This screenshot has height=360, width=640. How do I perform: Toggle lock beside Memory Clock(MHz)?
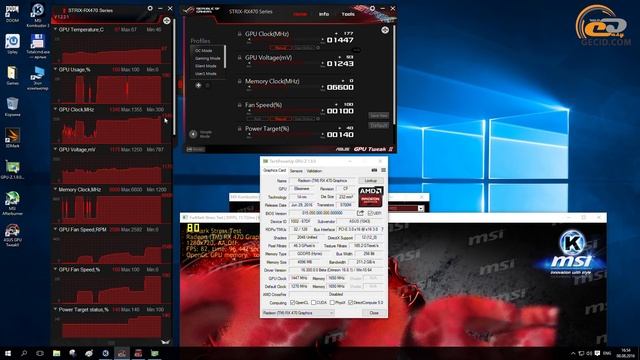tap(240, 82)
